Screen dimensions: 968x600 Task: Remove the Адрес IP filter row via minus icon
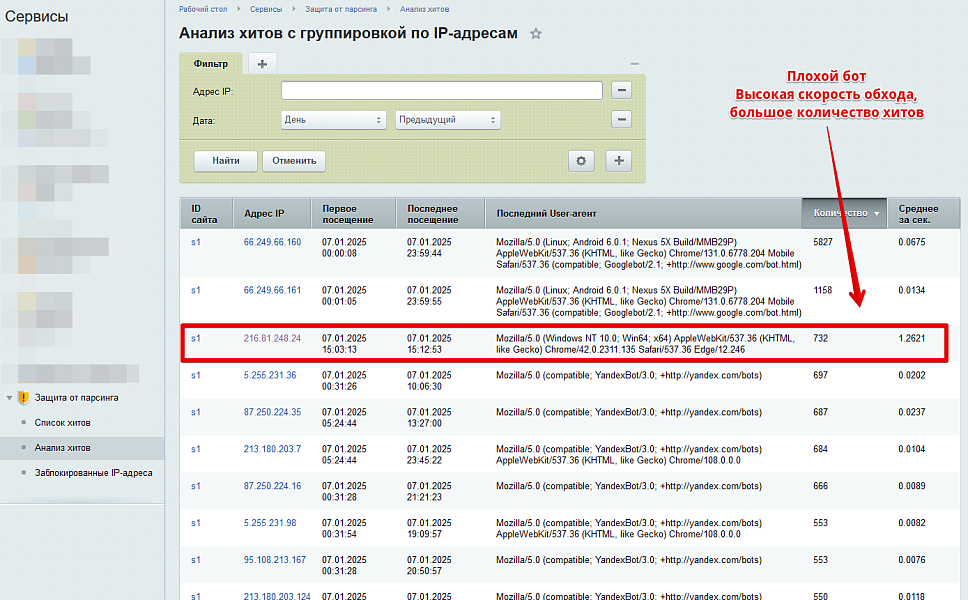coord(621,90)
